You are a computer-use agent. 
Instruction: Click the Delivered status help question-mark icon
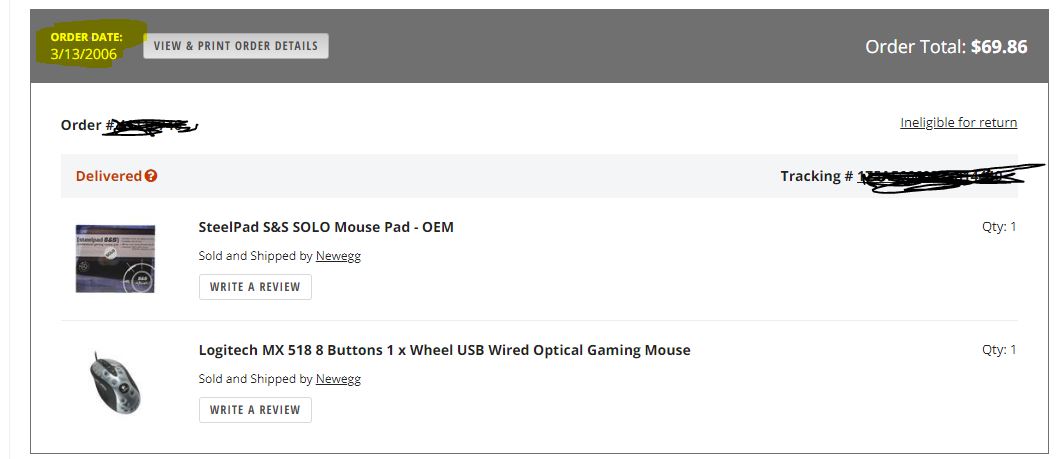[151, 176]
